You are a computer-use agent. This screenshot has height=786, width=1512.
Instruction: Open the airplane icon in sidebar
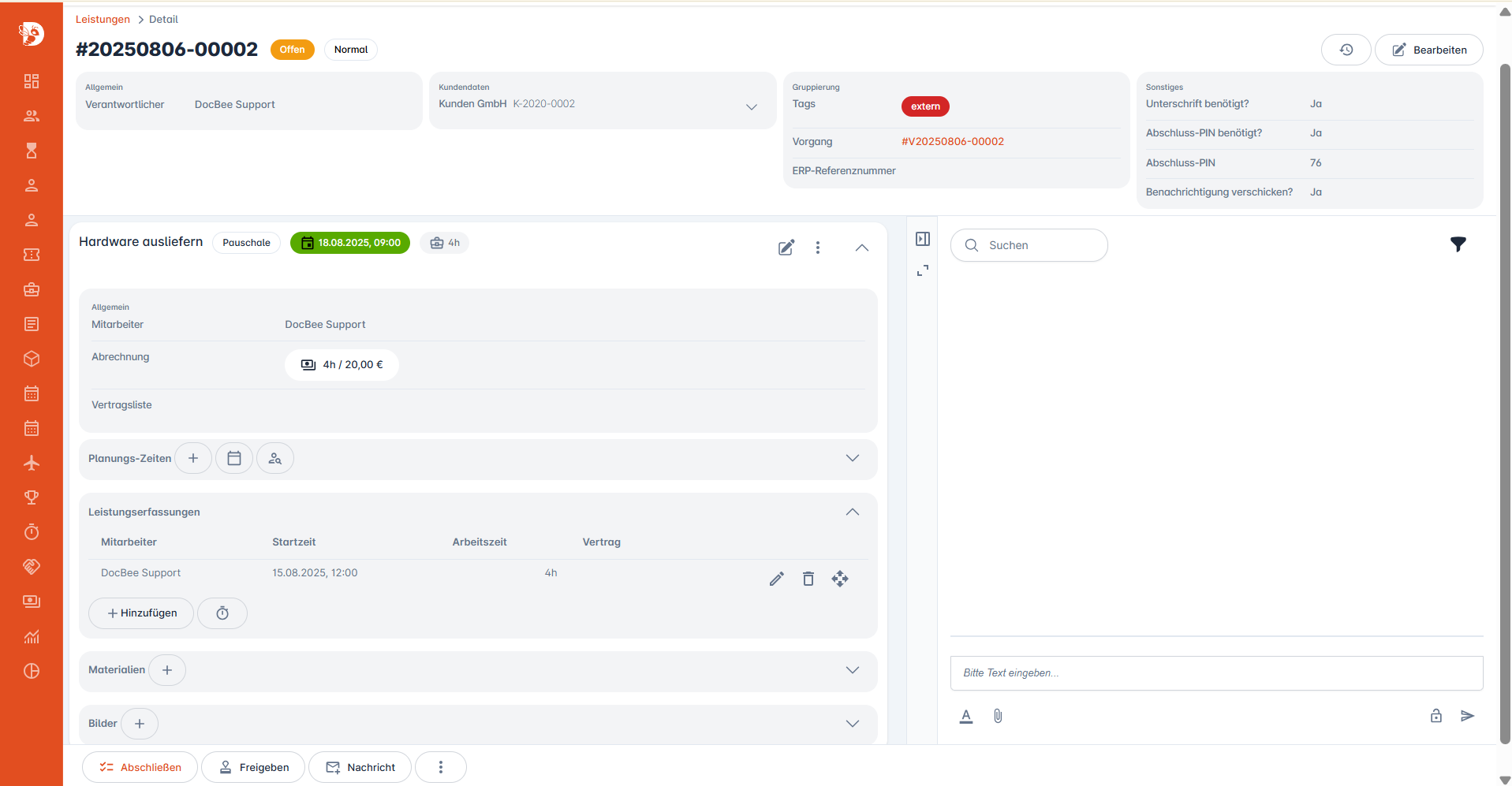(32, 463)
